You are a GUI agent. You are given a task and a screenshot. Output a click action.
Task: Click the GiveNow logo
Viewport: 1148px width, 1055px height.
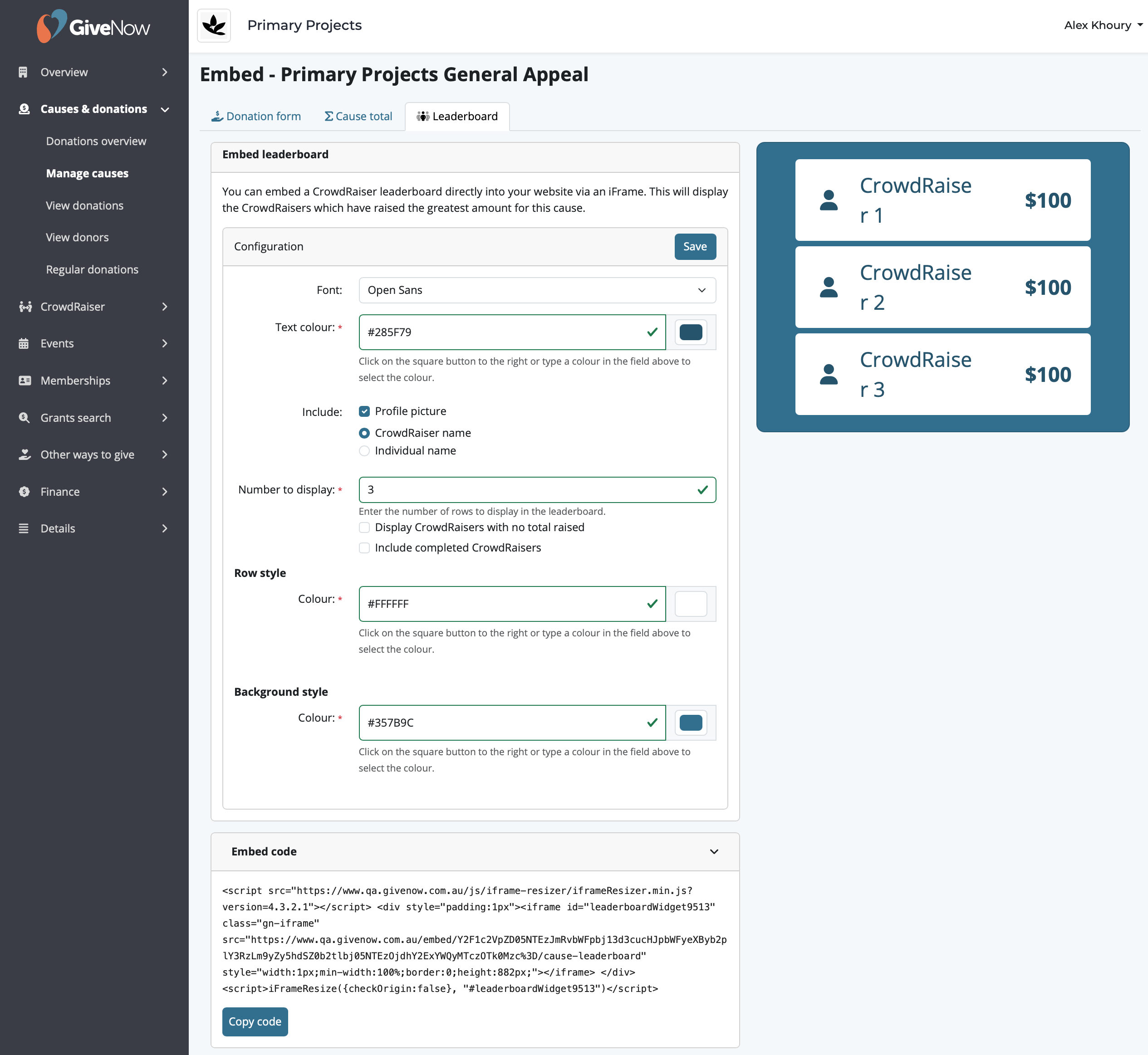(93, 26)
